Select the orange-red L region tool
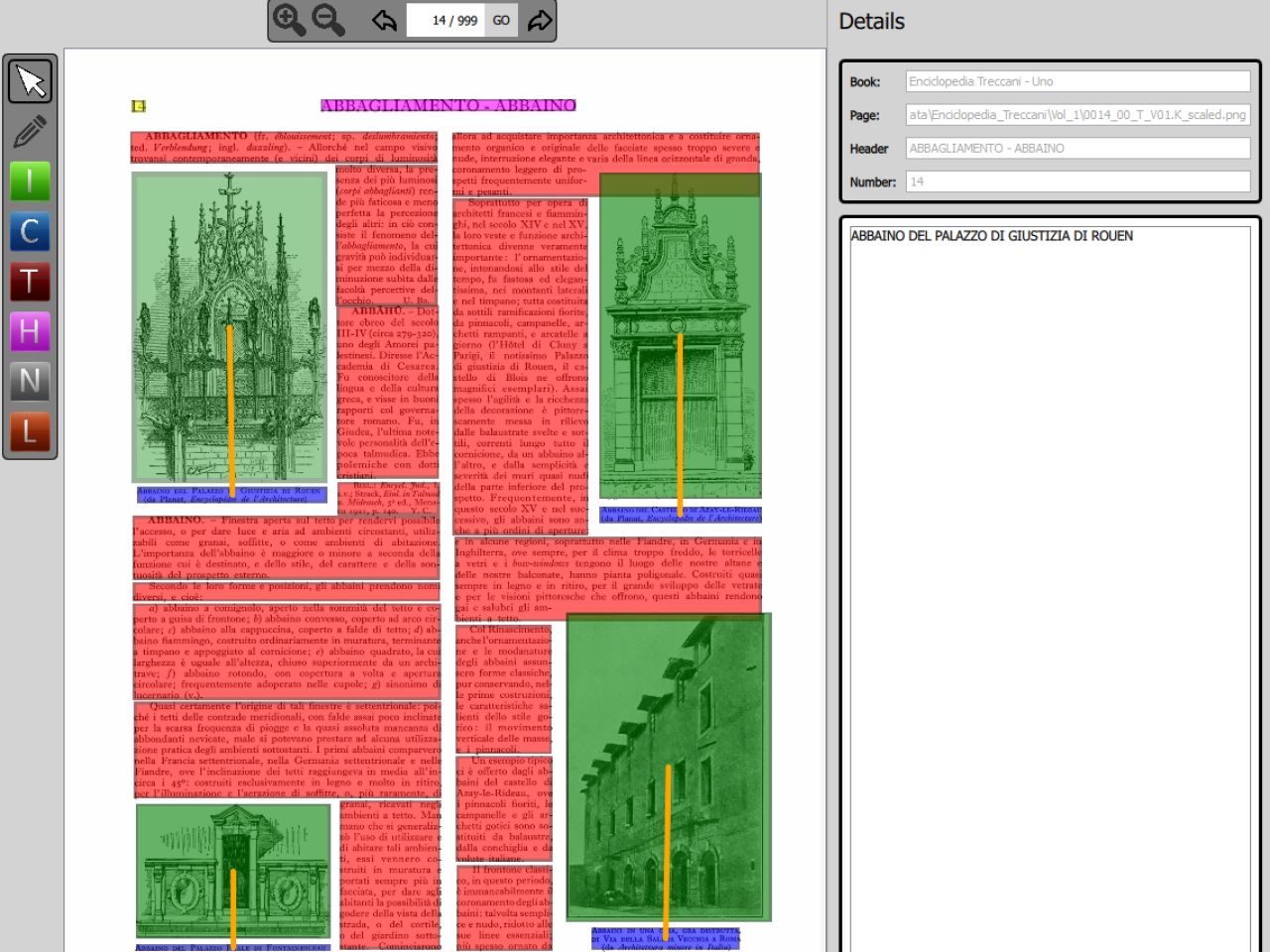The image size is (1270, 952). [30, 431]
